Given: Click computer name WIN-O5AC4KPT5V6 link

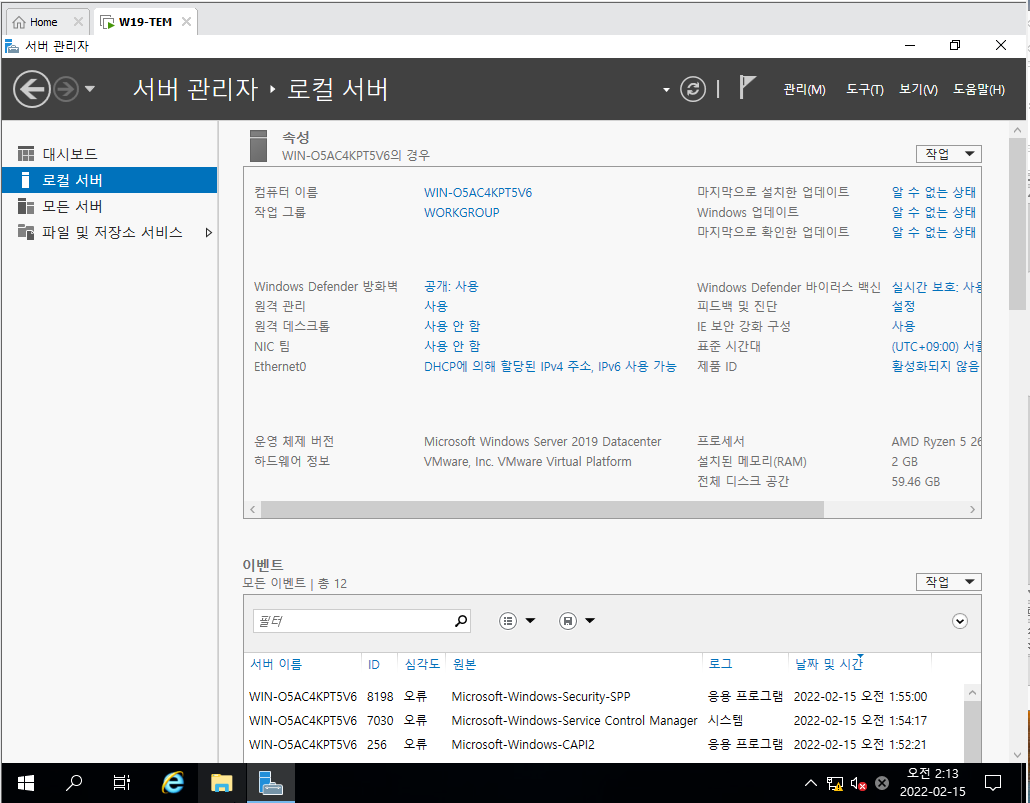Looking at the screenshot, I should click(478, 193).
